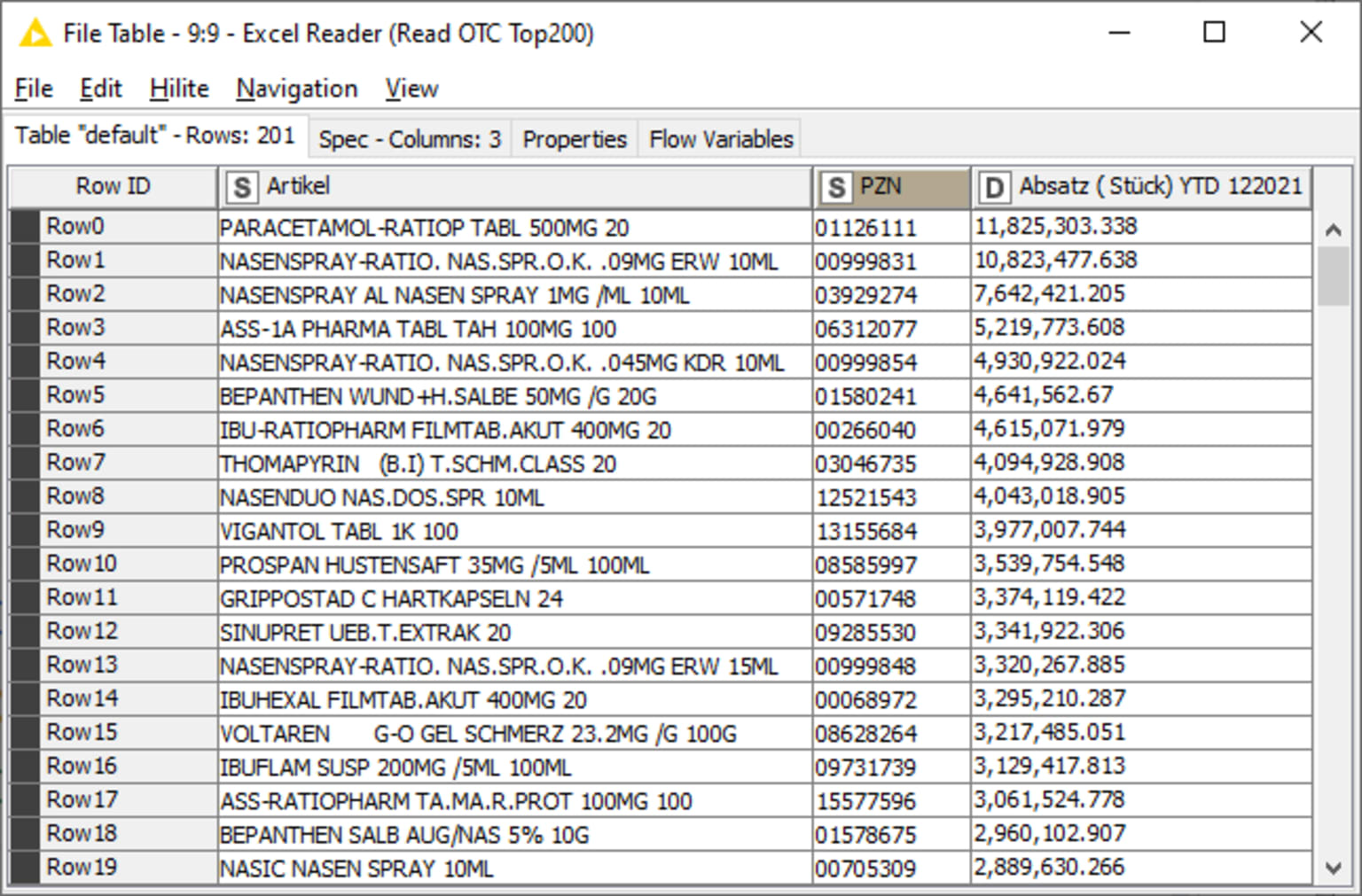The image size is (1362, 896).
Task: Click cell GRIPPOSTAD C HARTKAPSELN 24
Action: 515,597
